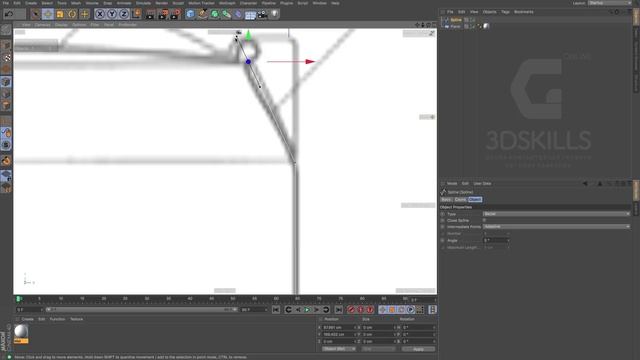The image size is (640, 360).
Task: Toggle Position keyframe recording
Action: (x=382, y=310)
